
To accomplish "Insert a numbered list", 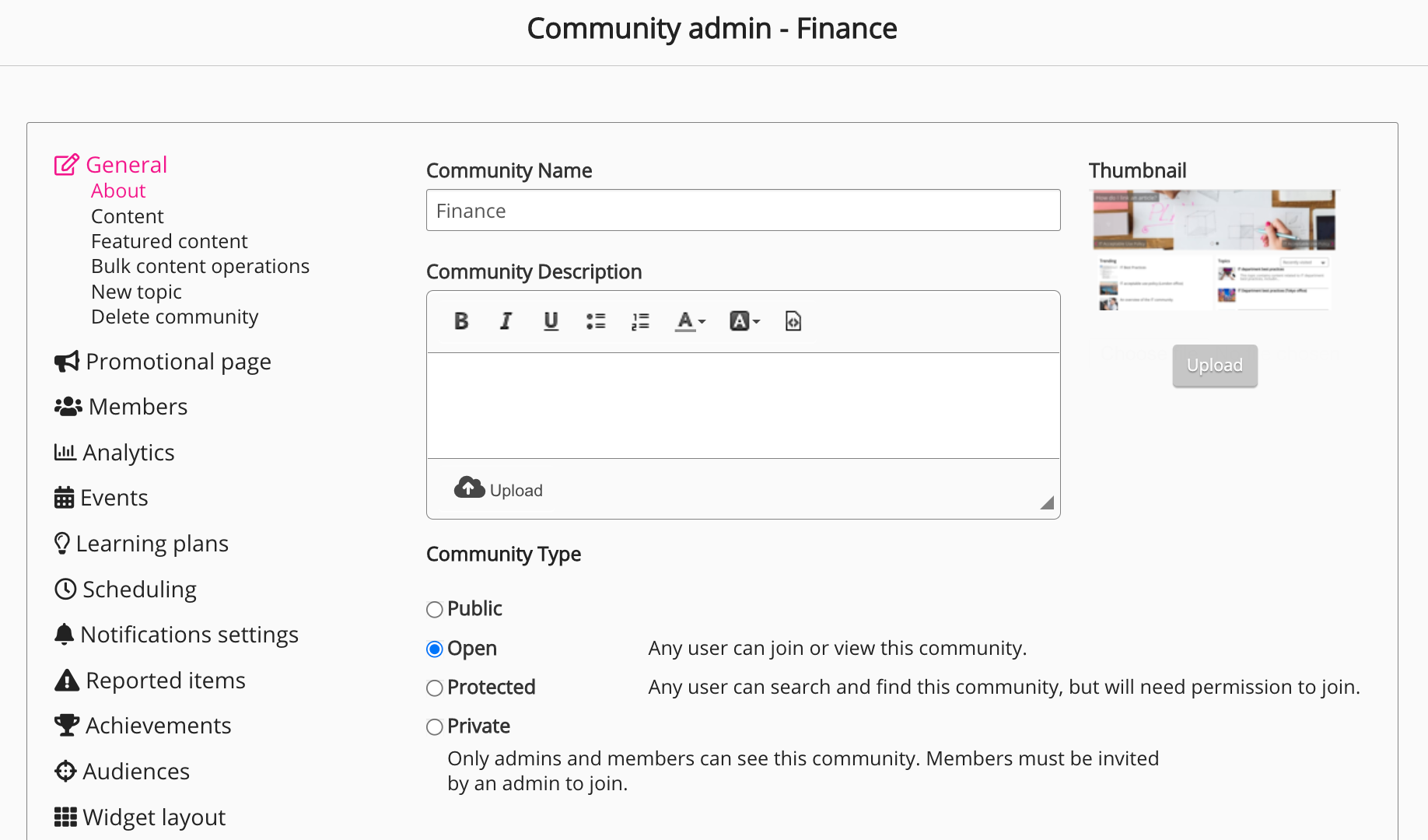I will pyautogui.click(x=640, y=321).
